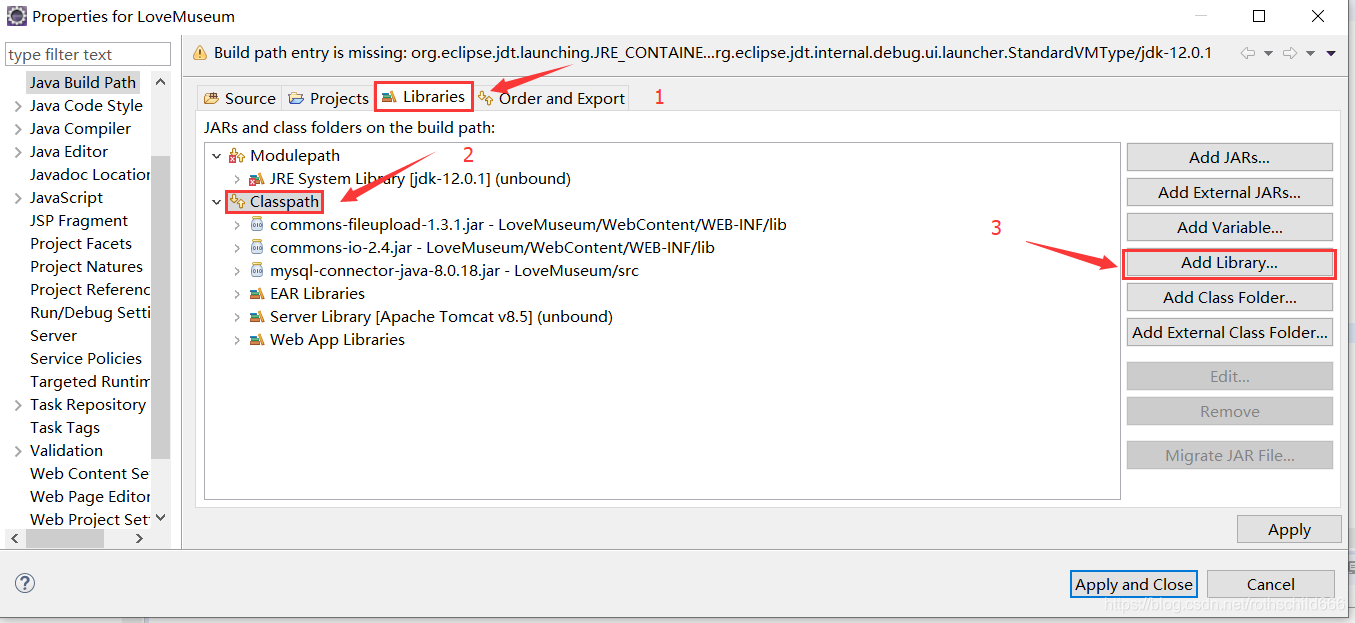Click the commons-io-2.4.jar file icon
This screenshot has height=623, width=1355.
tap(257, 248)
